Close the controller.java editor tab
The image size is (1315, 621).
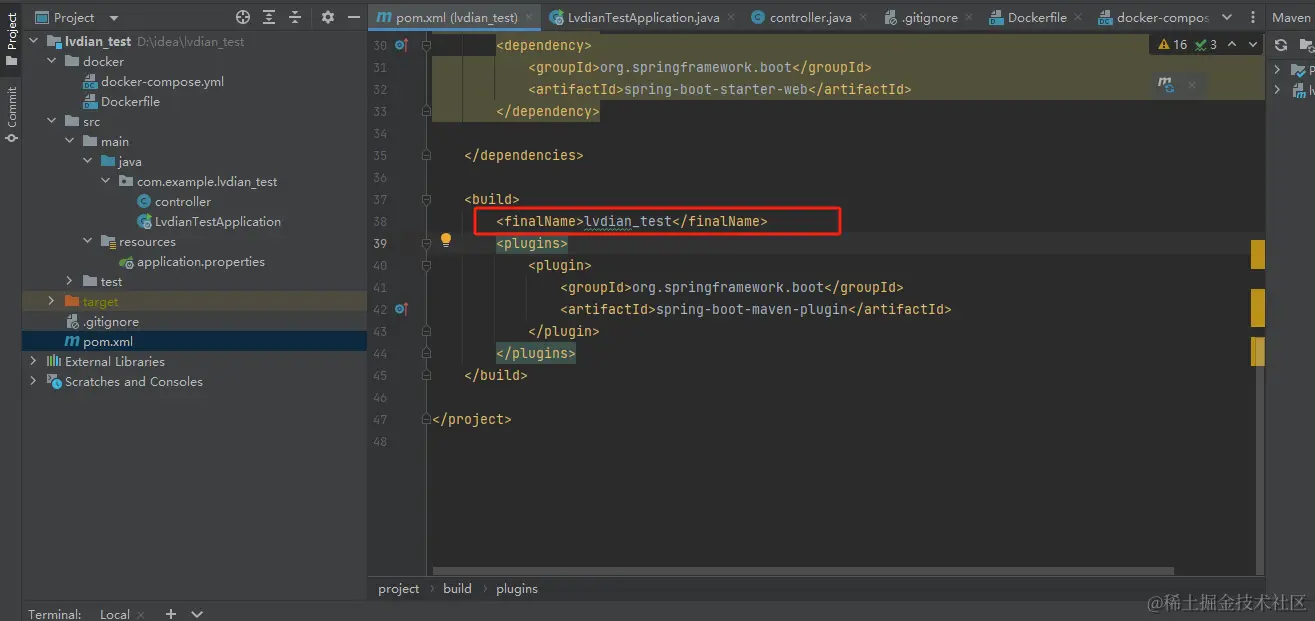864,18
